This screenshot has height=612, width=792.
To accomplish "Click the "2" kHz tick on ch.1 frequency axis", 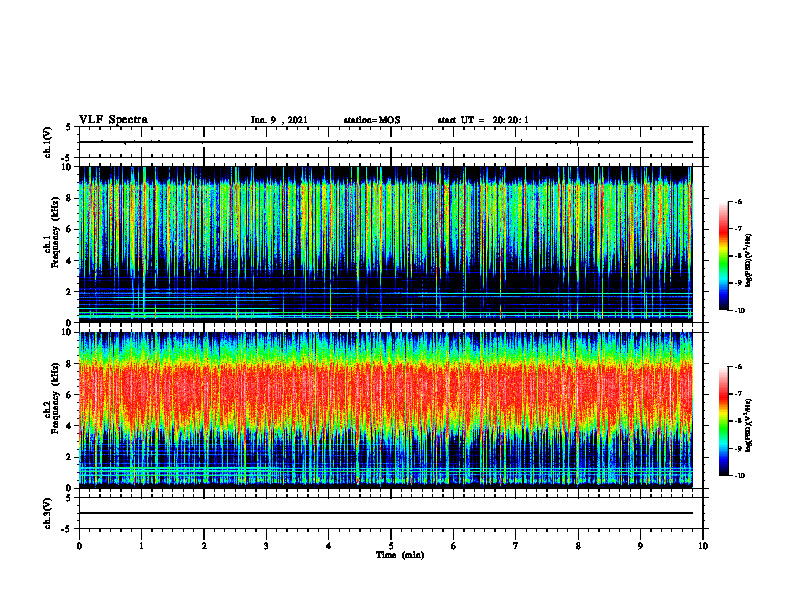I will tap(70, 291).
